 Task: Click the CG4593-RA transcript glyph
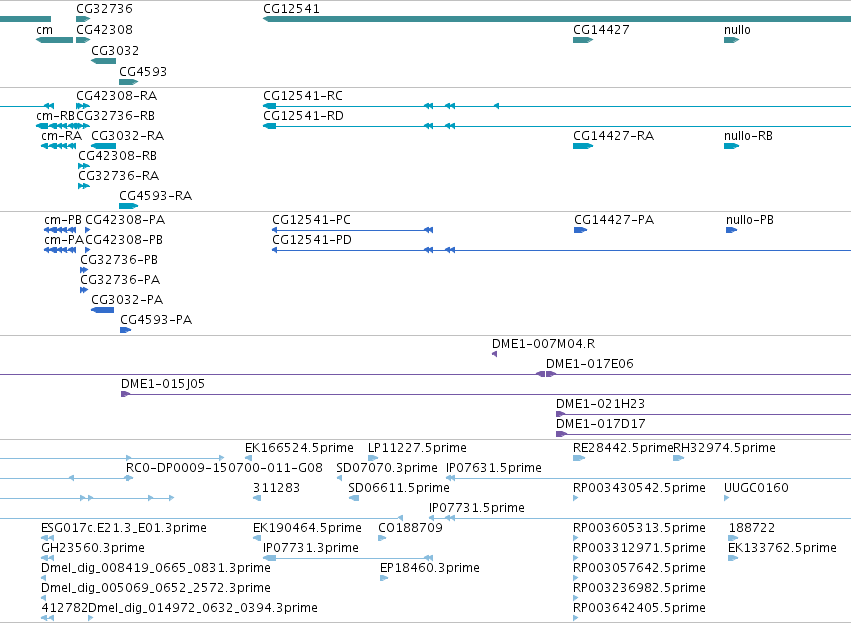point(129,206)
